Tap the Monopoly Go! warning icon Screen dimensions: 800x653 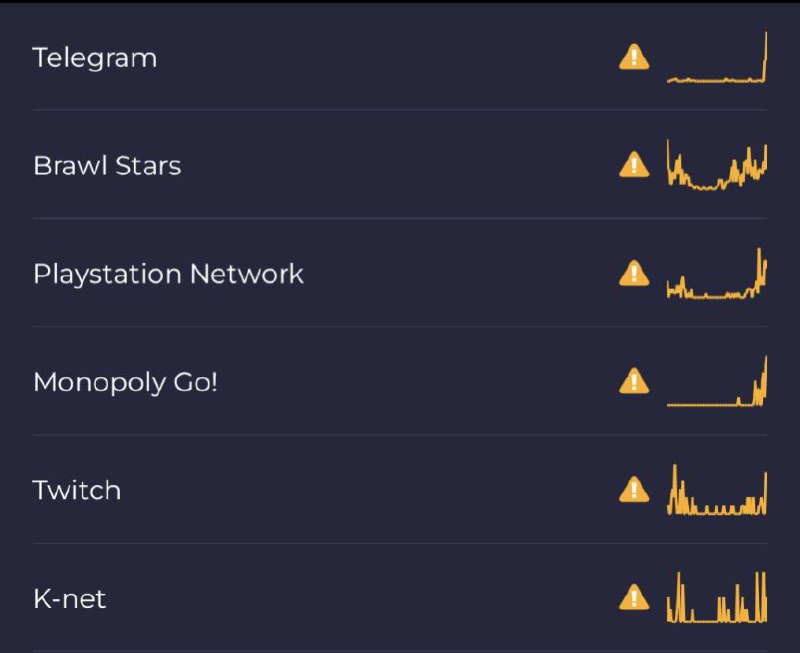pyautogui.click(x=634, y=381)
